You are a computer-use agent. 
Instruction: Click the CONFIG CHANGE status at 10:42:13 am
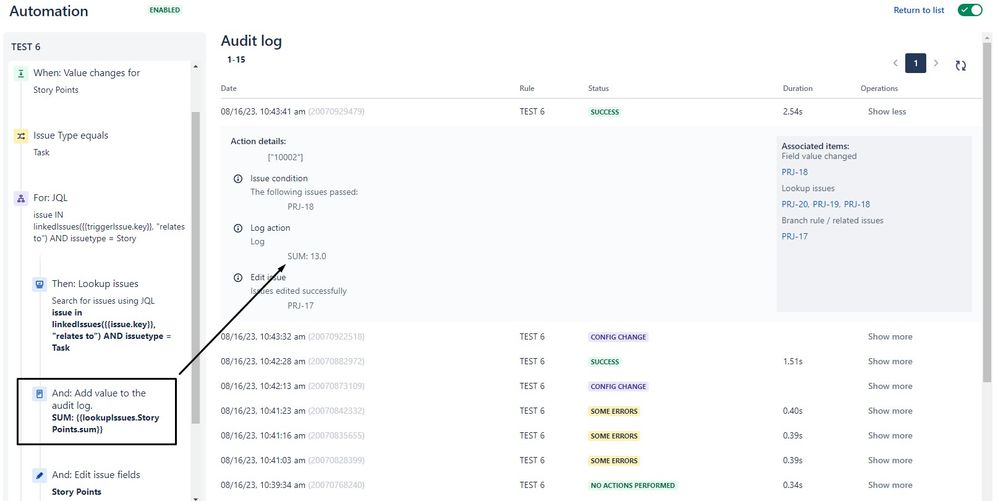[618, 386]
